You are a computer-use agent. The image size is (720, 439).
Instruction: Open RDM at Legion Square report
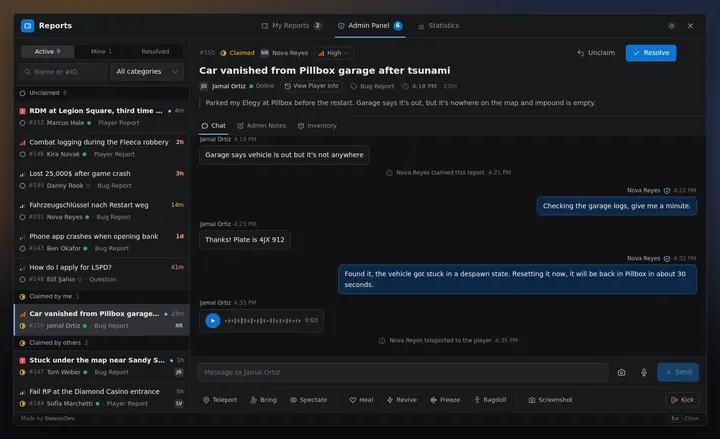click(101, 116)
